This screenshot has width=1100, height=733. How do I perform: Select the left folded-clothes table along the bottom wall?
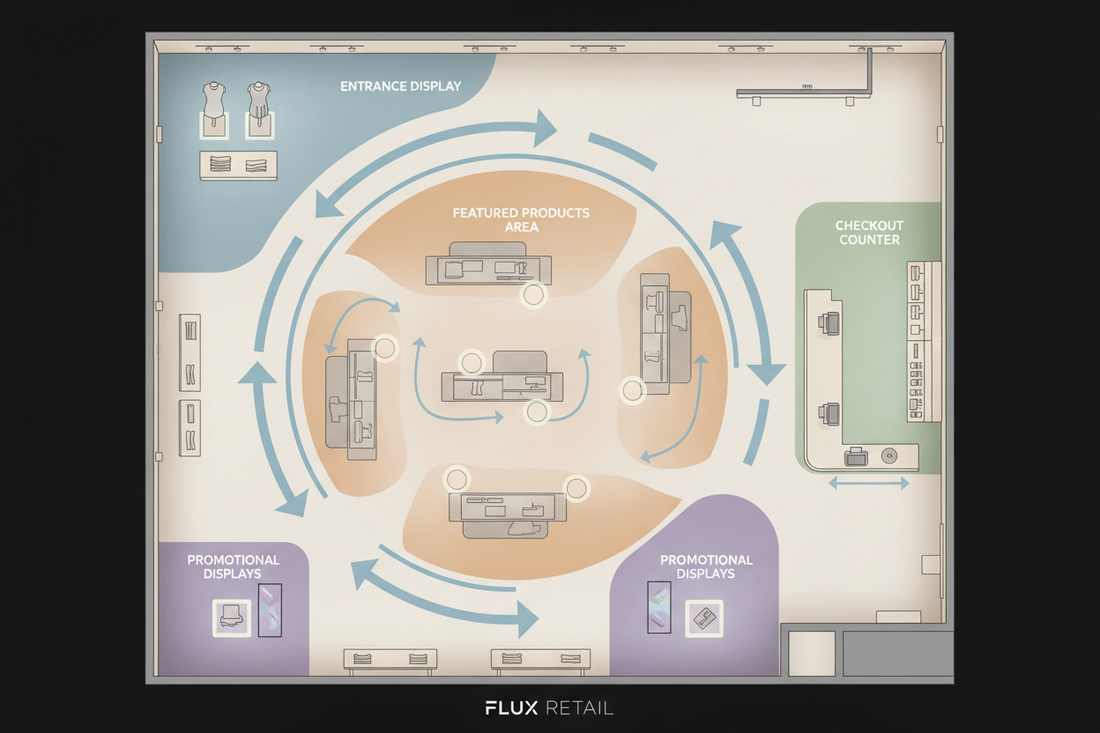[390, 660]
